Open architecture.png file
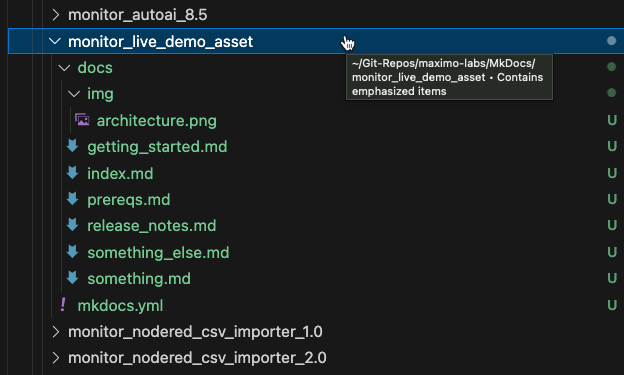 point(157,121)
